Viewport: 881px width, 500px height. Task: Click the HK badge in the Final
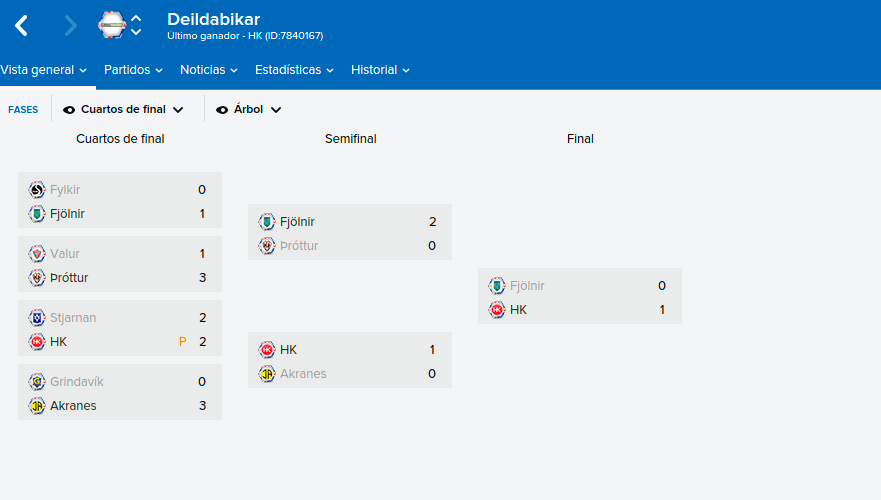(497, 310)
